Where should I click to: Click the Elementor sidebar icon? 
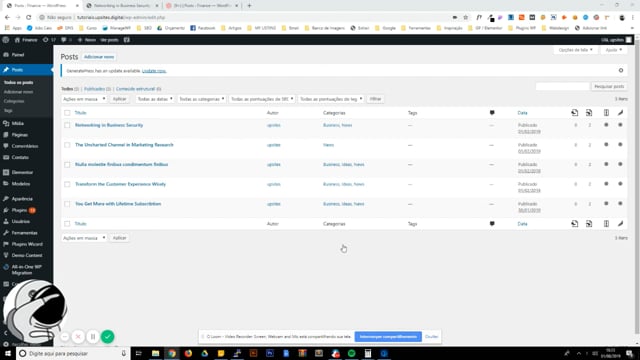(6, 172)
